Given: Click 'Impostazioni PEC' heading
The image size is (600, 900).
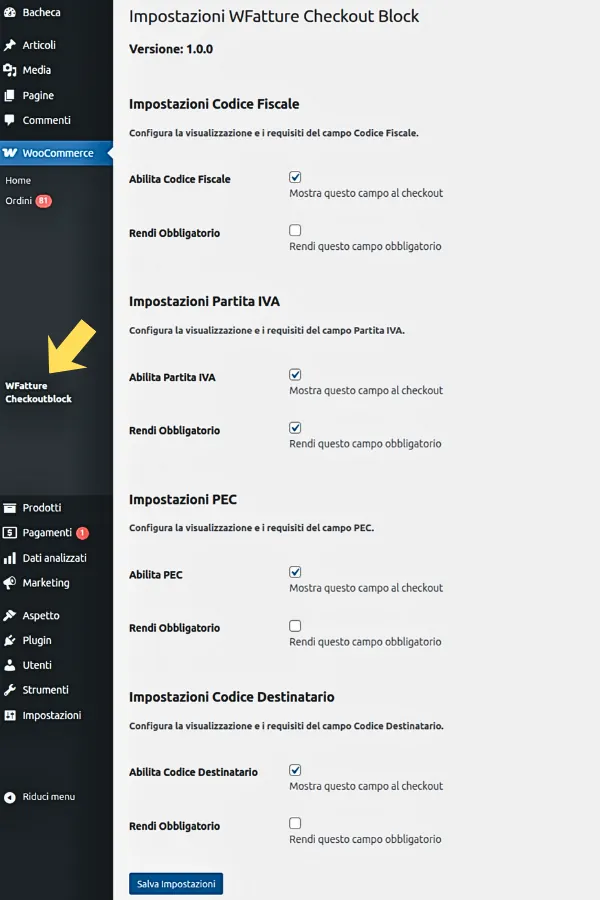Looking at the screenshot, I should 183,499.
